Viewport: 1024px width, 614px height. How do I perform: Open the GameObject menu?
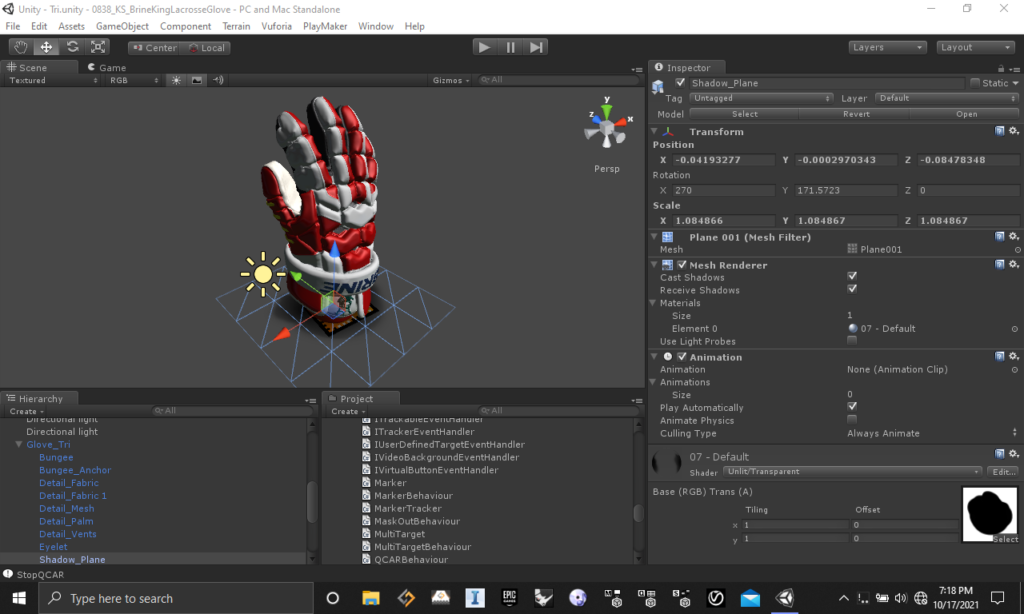tap(122, 26)
